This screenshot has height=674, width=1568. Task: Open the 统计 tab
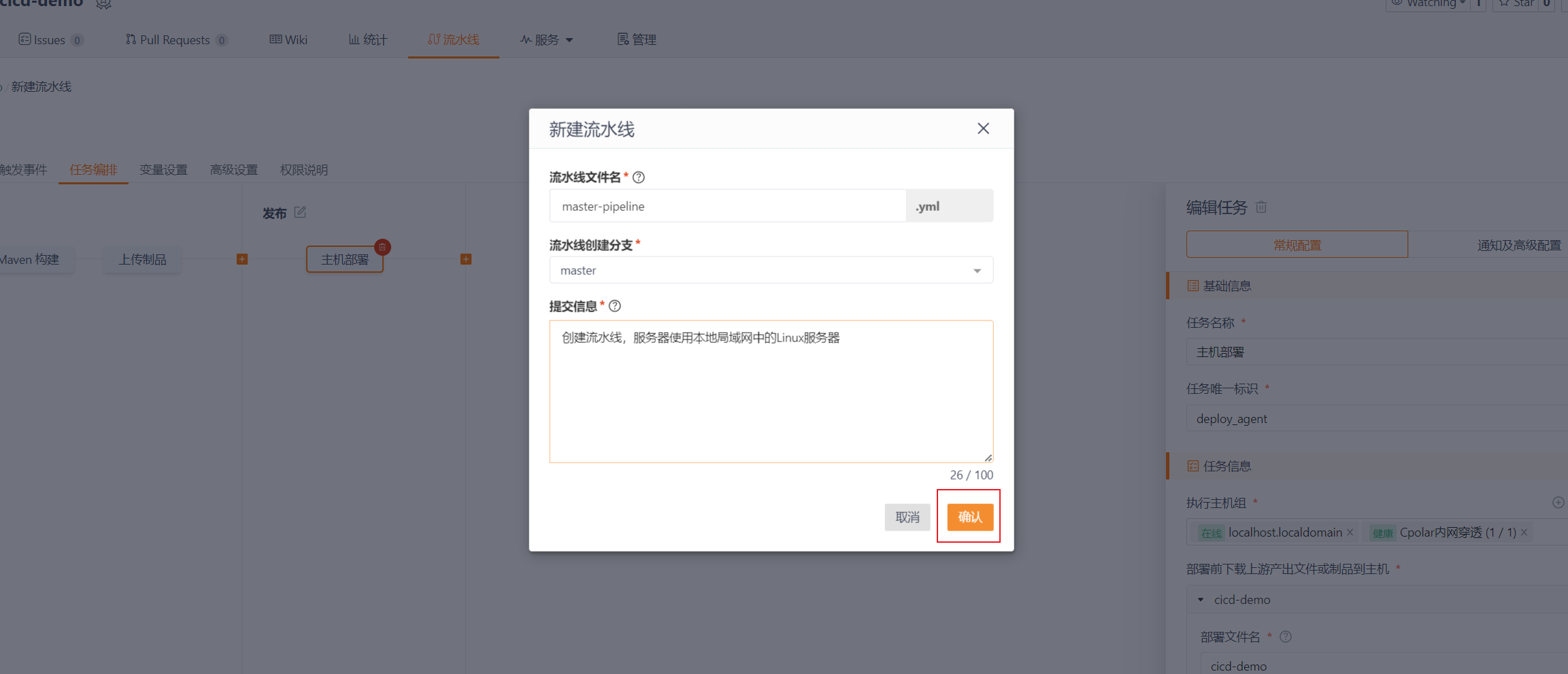368,39
